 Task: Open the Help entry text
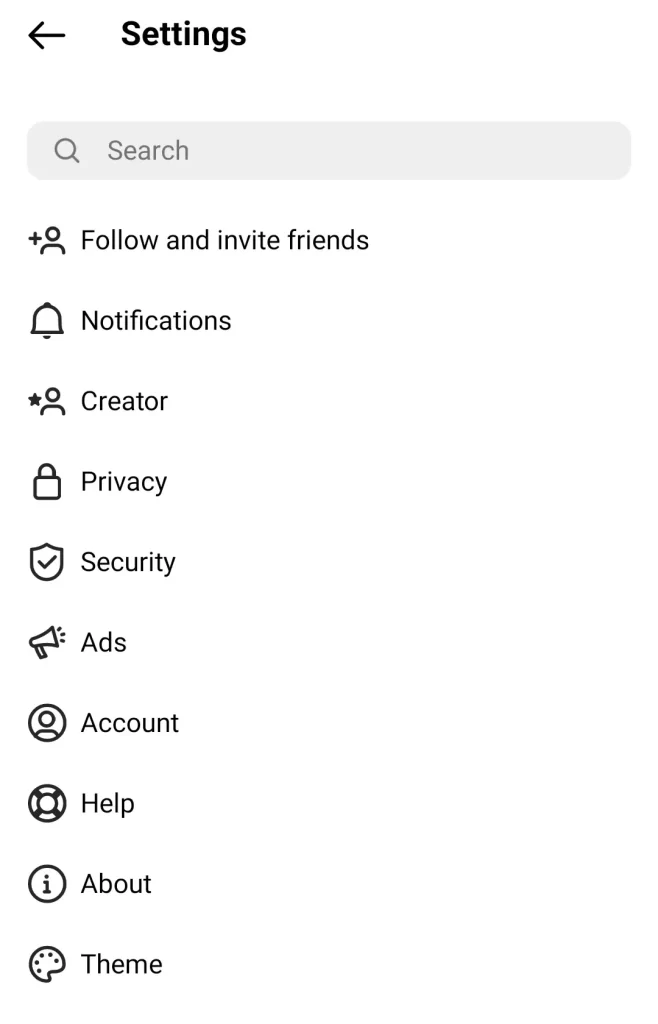click(x=108, y=803)
